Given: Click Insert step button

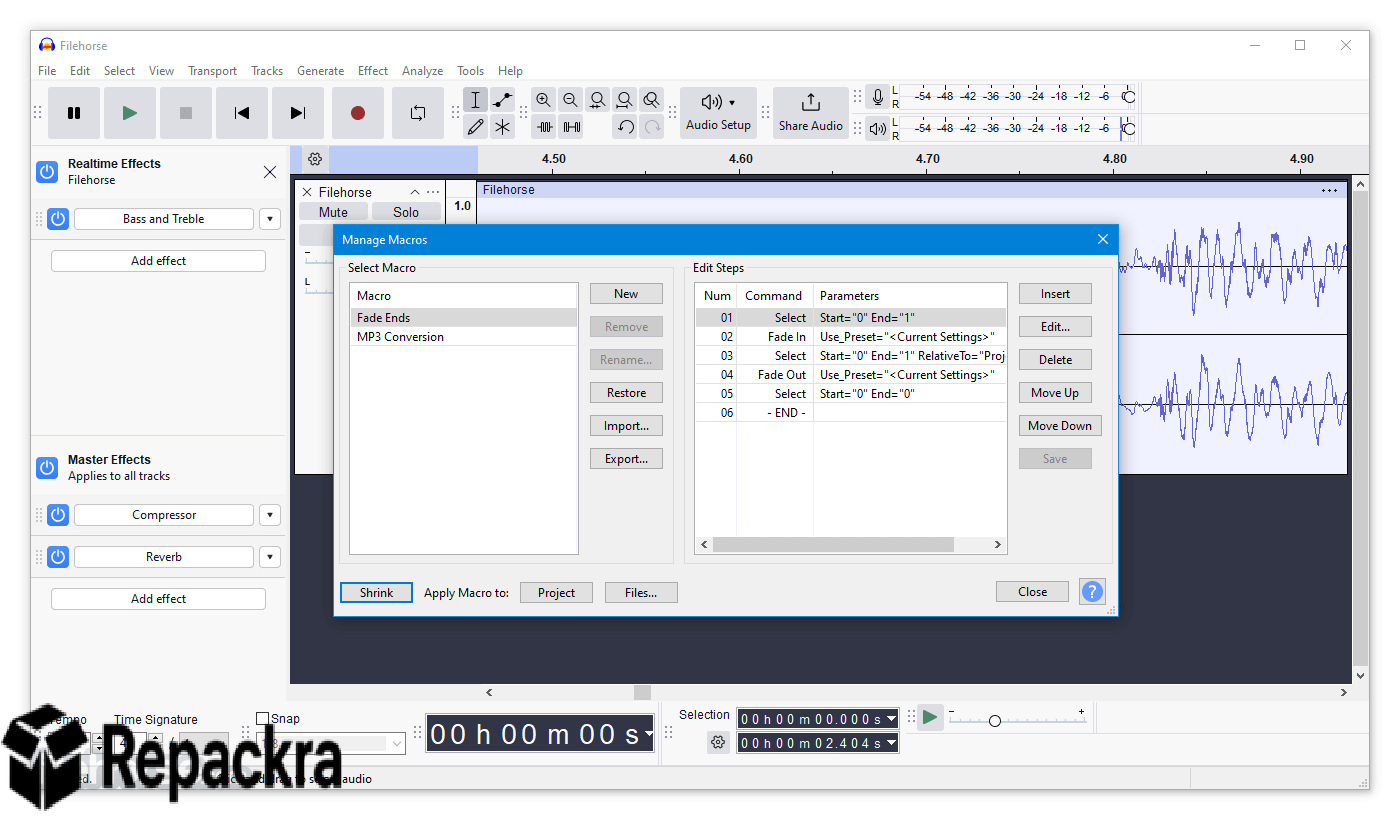Looking at the screenshot, I should pos(1055,294).
